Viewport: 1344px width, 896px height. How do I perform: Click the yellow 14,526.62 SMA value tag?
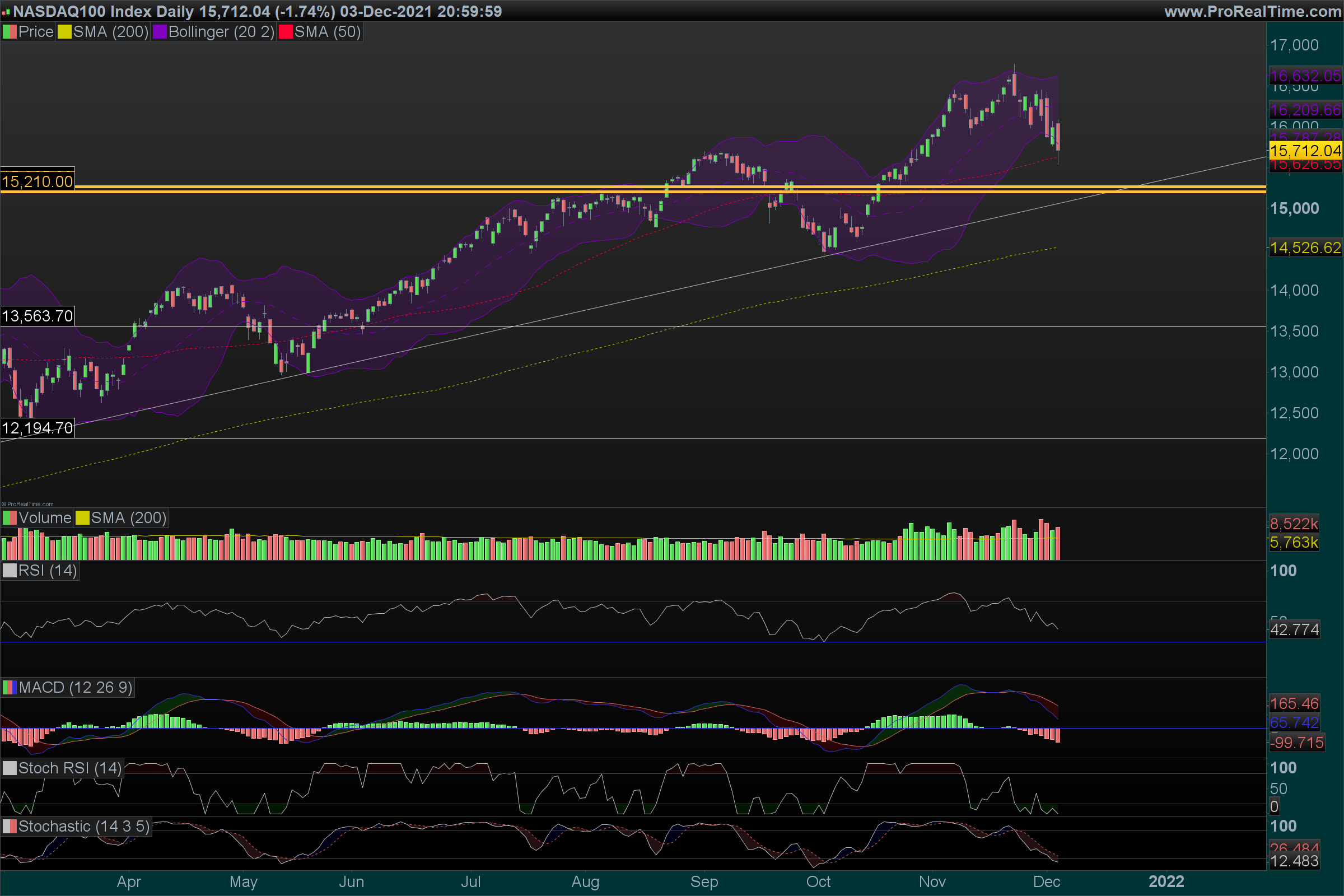point(1305,248)
